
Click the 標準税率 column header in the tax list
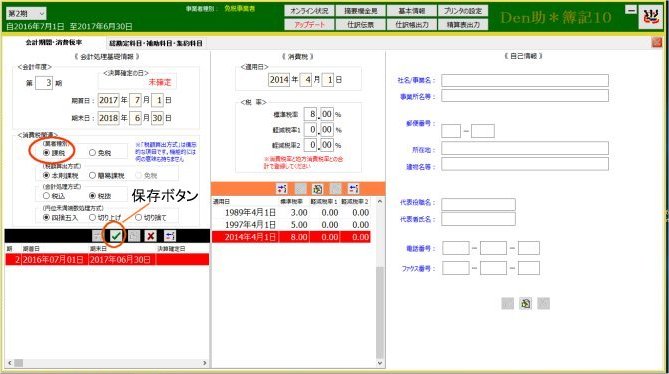pos(291,201)
